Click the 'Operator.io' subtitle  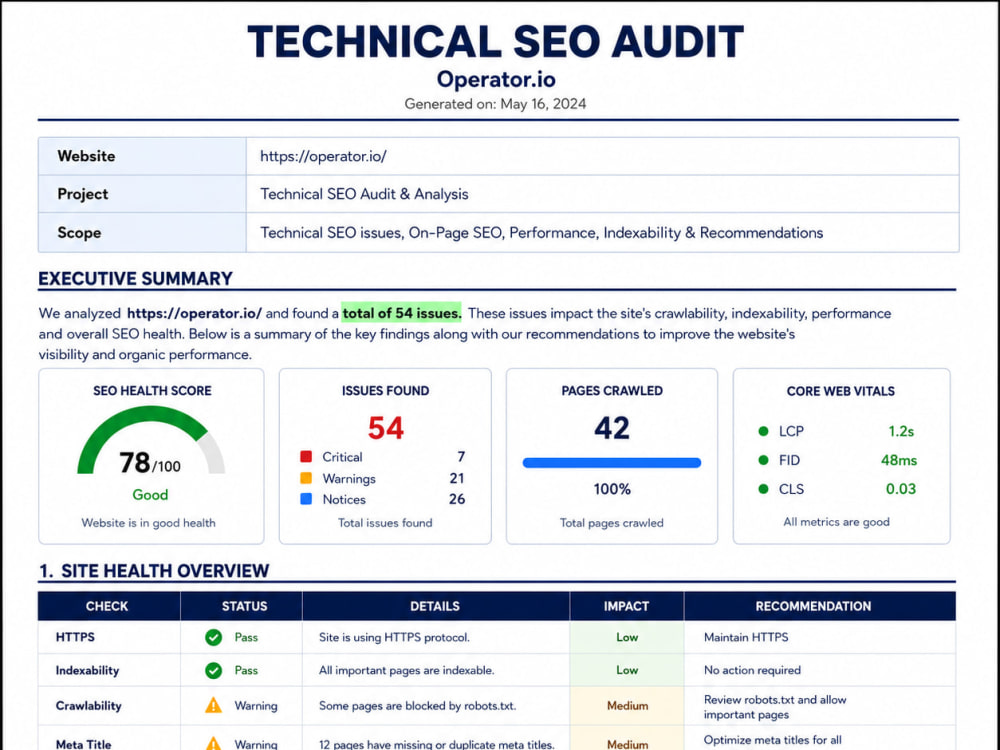pos(496,80)
